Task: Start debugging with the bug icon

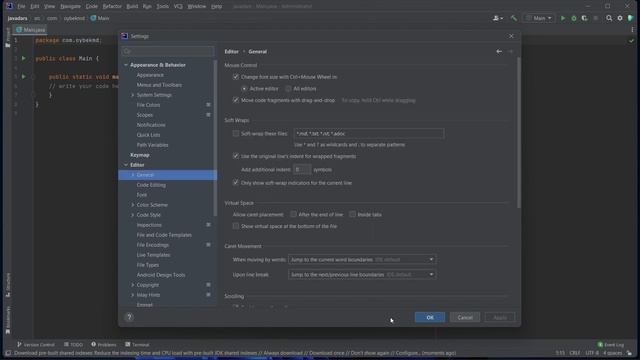Action: point(574,18)
